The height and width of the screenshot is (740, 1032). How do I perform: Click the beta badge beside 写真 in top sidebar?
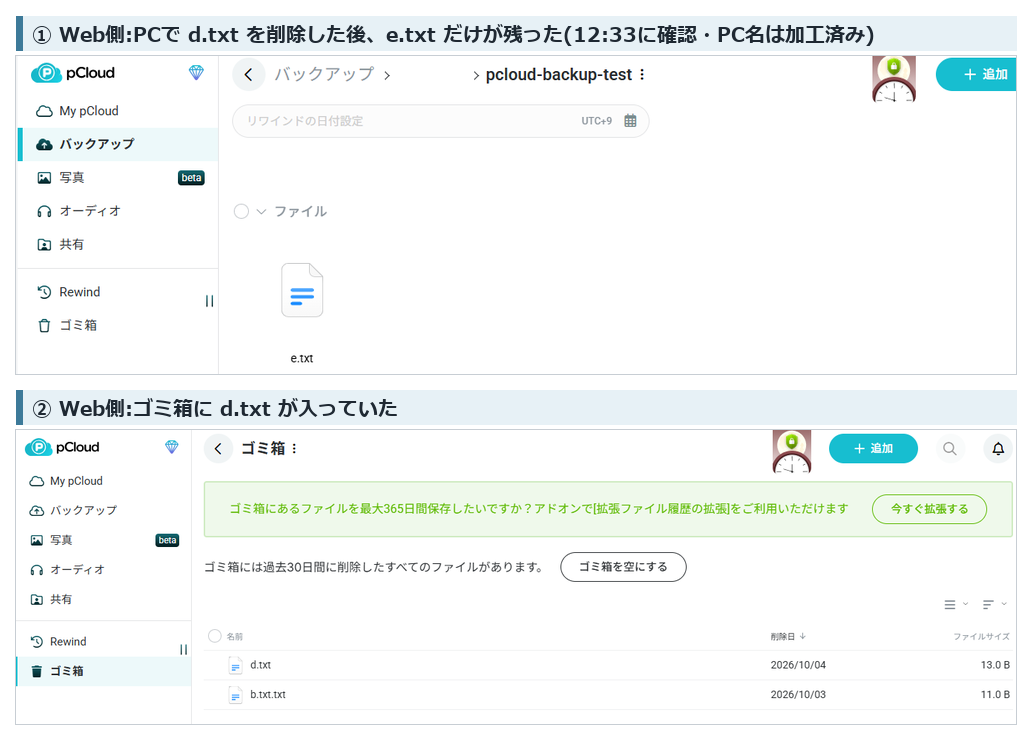[192, 178]
